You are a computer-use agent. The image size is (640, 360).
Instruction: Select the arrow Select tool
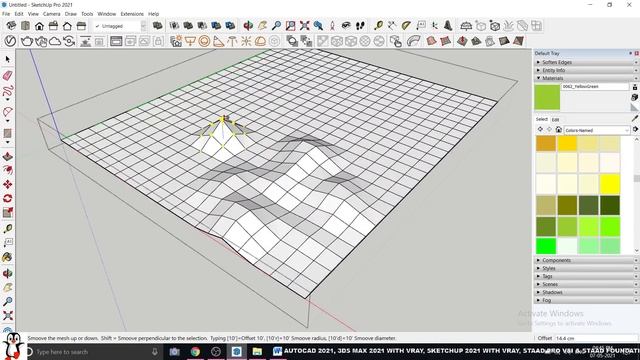click(8, 60)
